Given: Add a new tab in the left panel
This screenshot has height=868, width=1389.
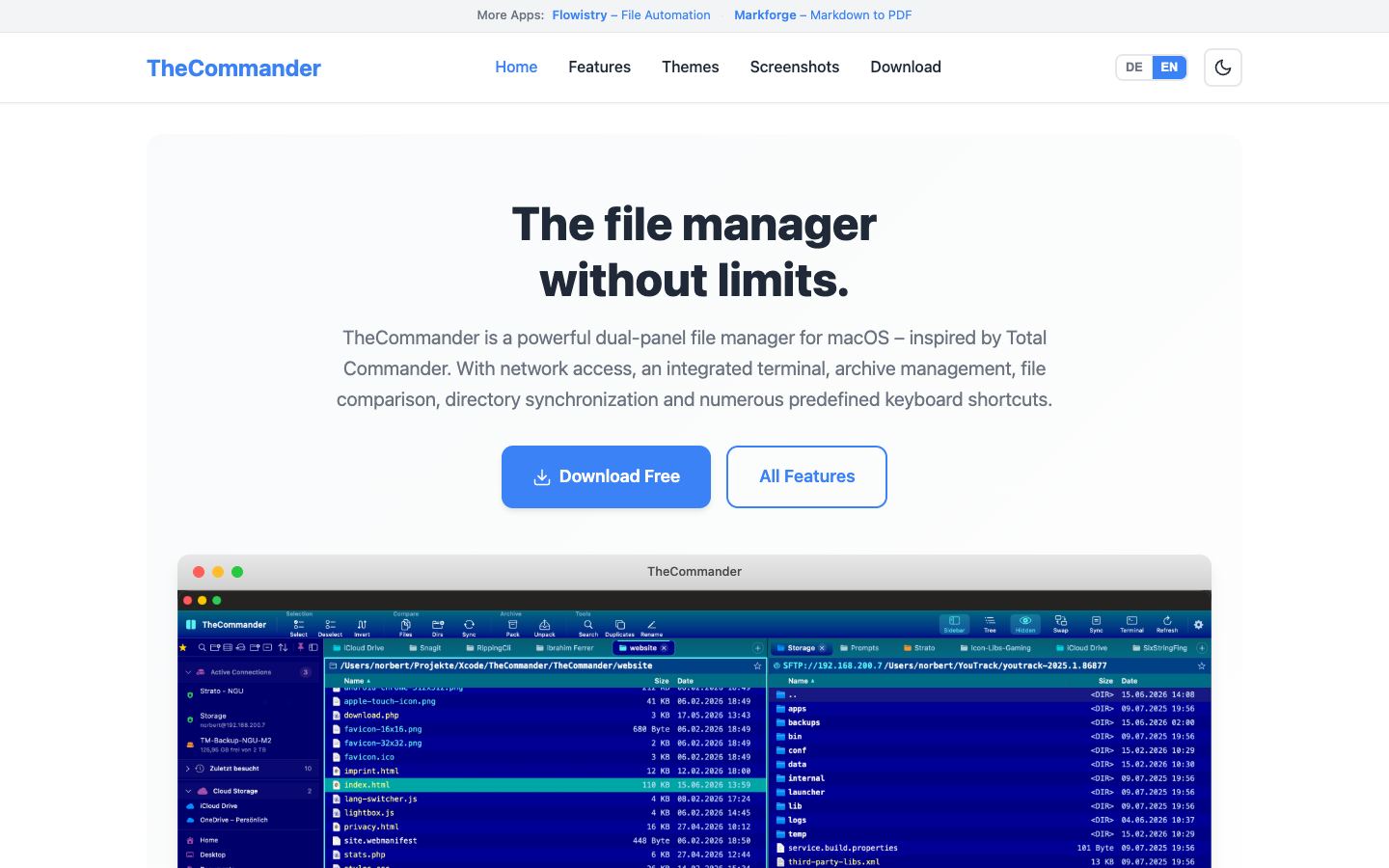Looking at the screenshot, I should coord(757,648).
